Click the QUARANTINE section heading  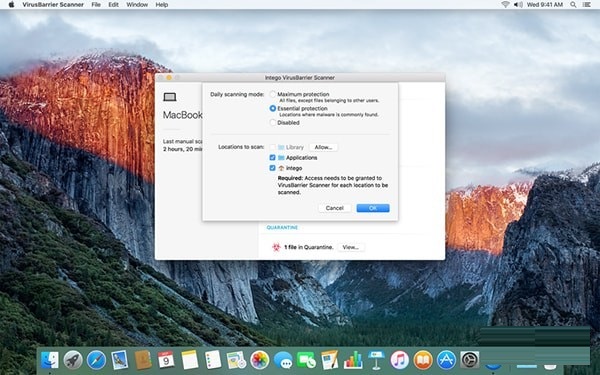click(x=282, y=227)
